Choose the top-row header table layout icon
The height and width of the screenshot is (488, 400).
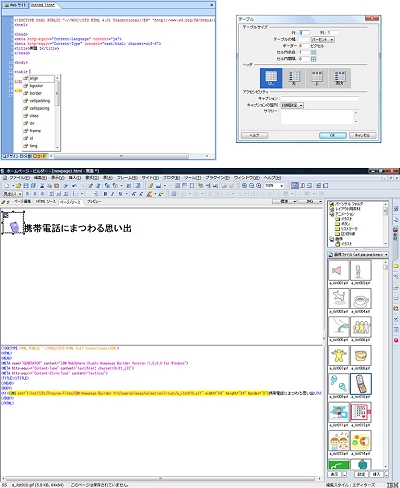317,78
